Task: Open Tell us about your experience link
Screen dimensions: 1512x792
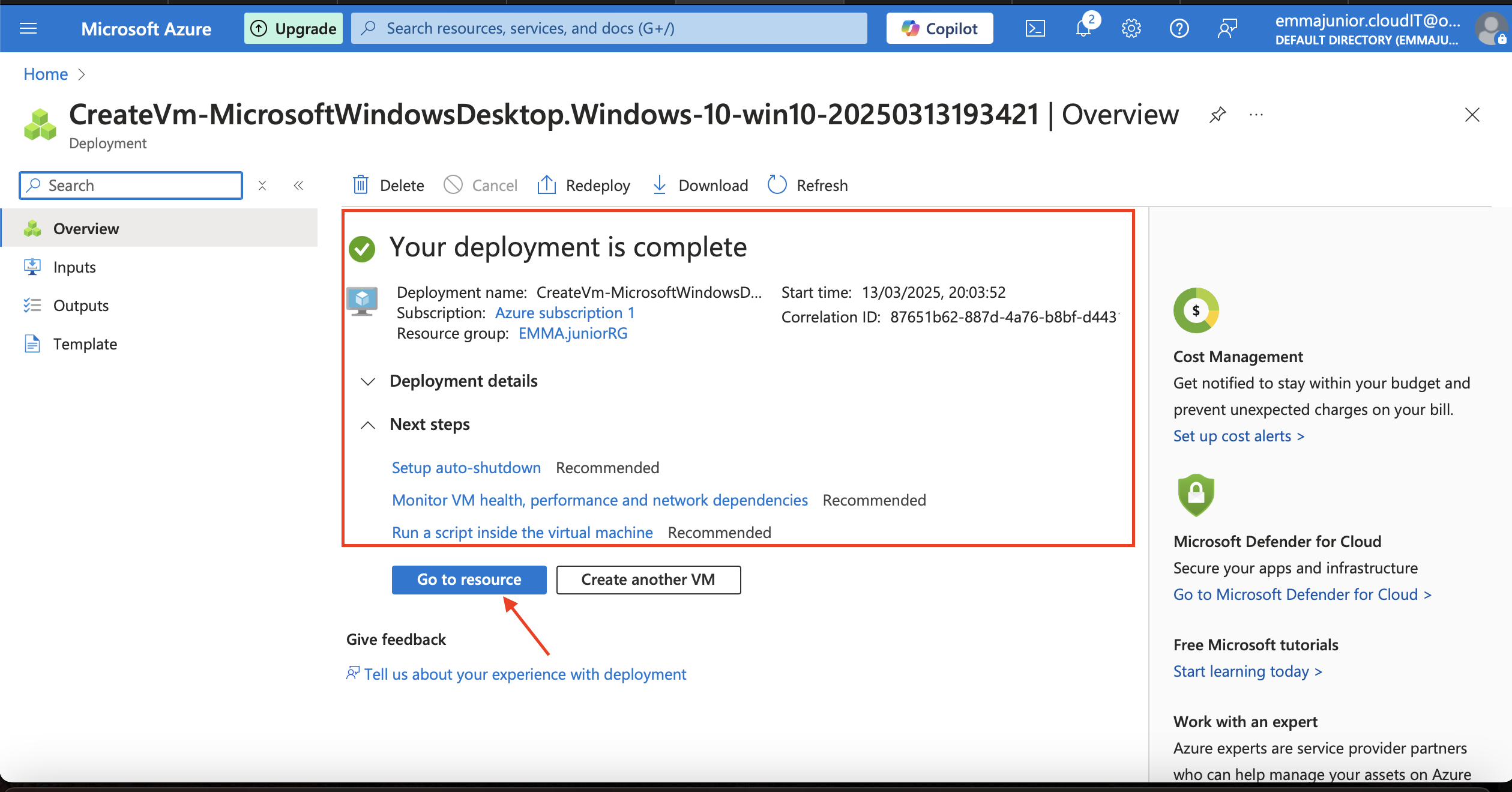Action: pyautogui.click(x=525, y=674)
